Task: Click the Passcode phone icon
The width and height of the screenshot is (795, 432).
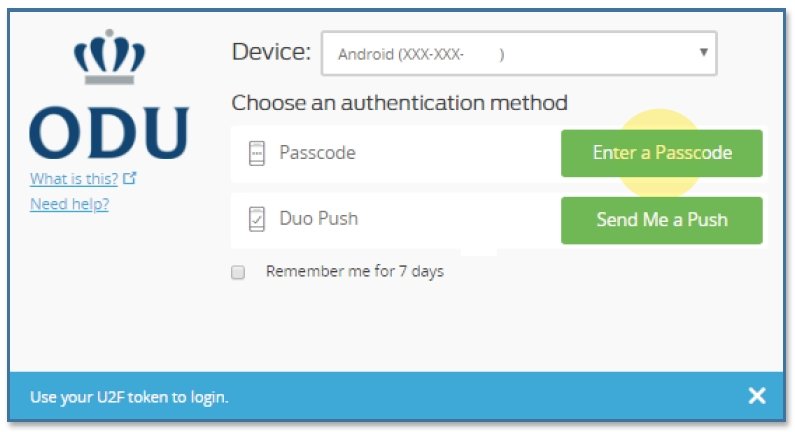Action: coord(257,154)
